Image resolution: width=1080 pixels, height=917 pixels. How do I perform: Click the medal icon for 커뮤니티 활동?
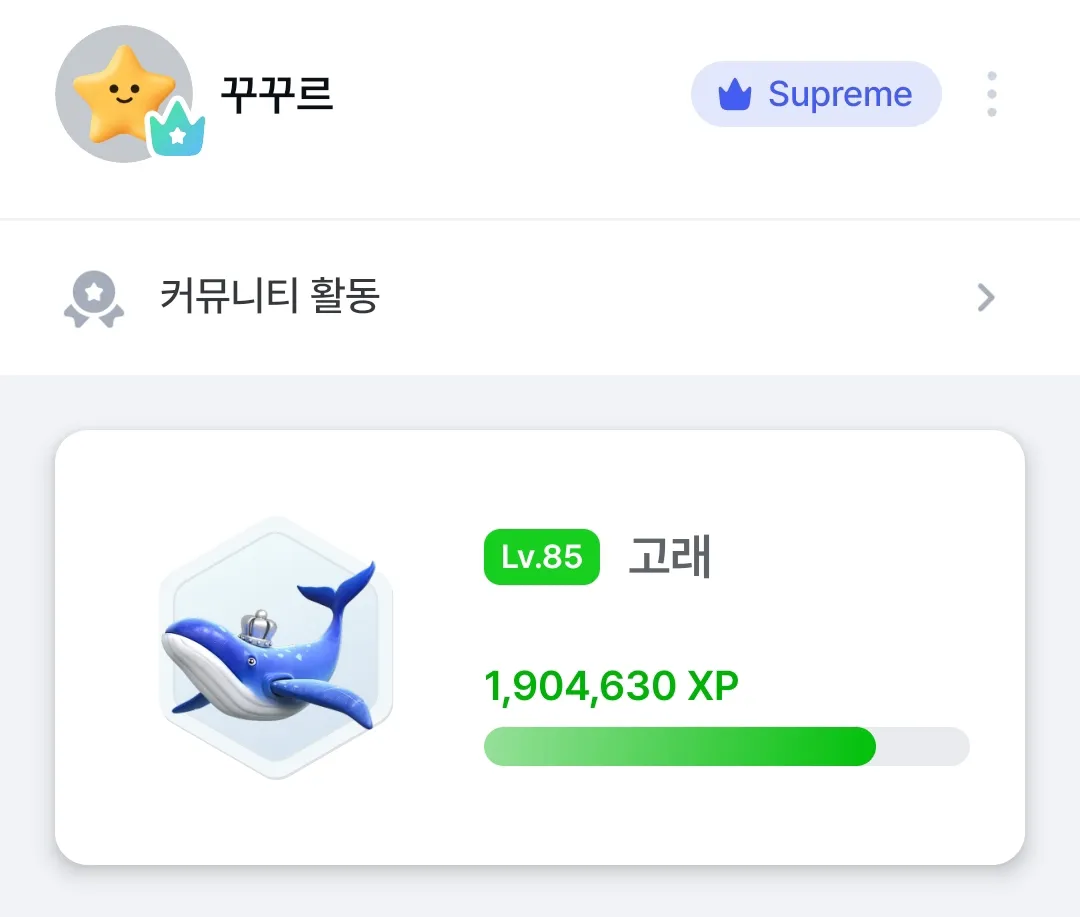(93, 298)
